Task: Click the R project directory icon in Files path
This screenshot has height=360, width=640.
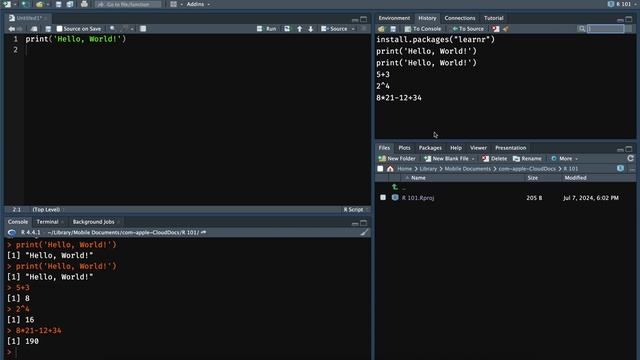Action: (x=620, y=168)
